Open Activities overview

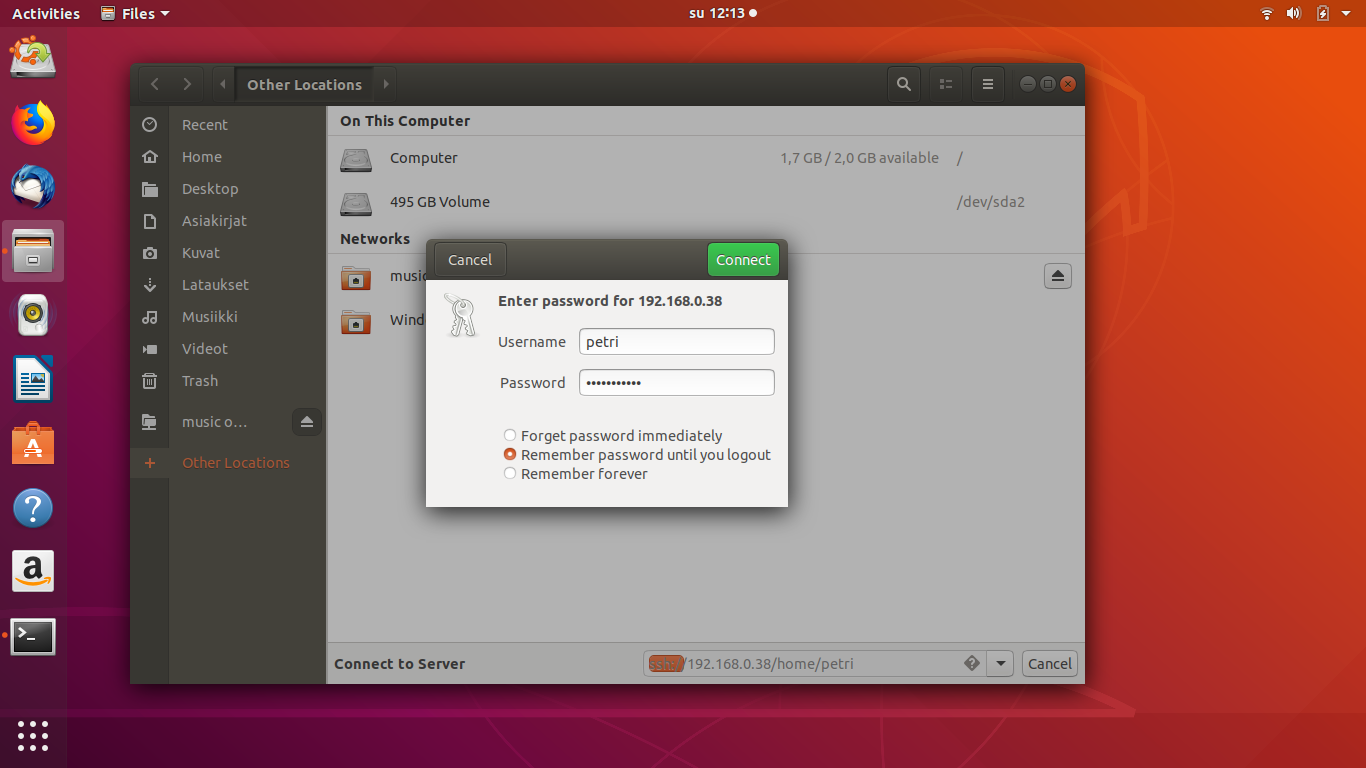pyautogui.click(x=46, y=14)
